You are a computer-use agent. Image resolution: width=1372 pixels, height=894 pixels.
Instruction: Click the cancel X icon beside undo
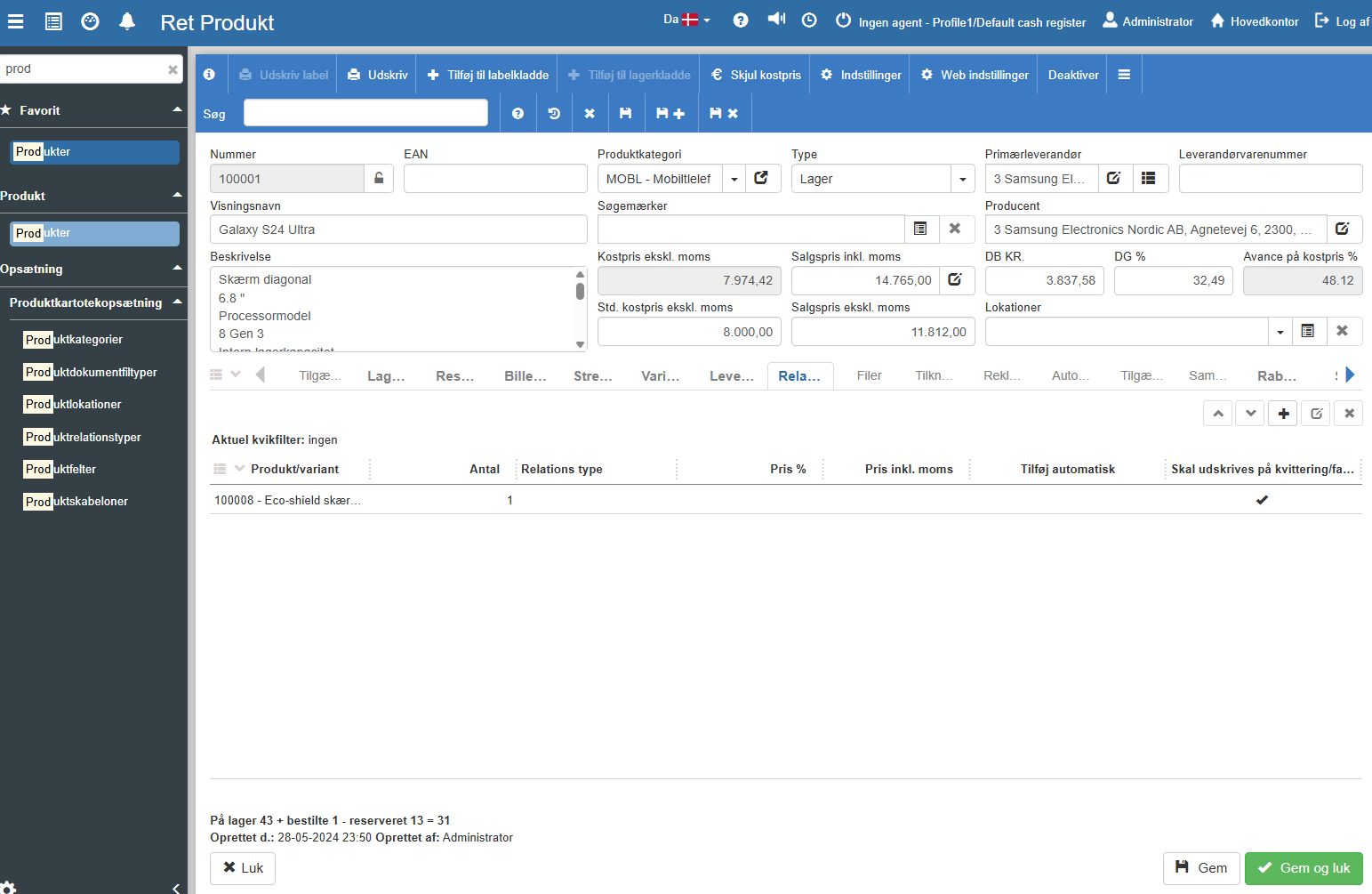pyautogui.click(x=590, y=114)
